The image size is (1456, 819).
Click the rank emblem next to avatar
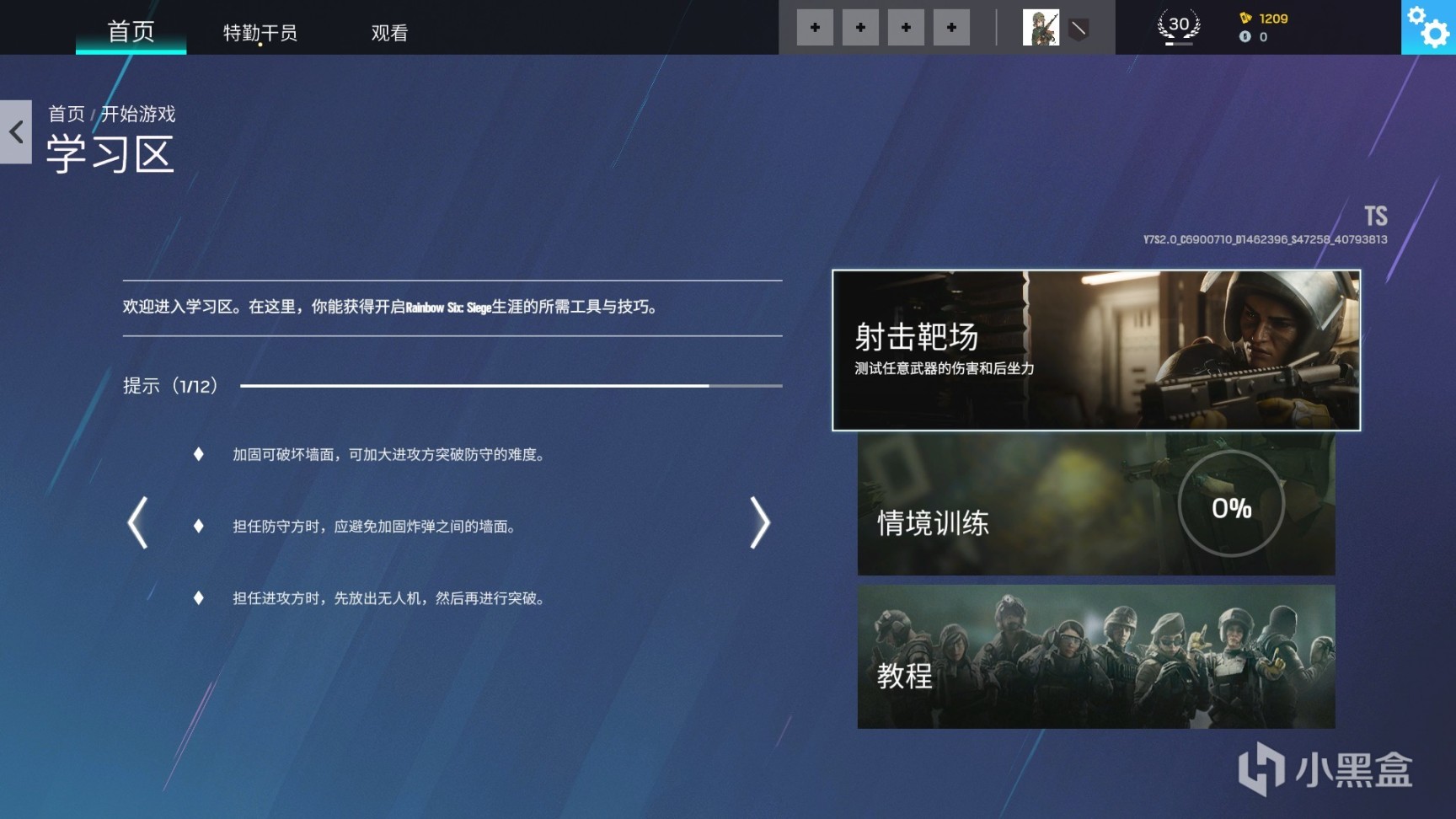[x=1079, y=29]
